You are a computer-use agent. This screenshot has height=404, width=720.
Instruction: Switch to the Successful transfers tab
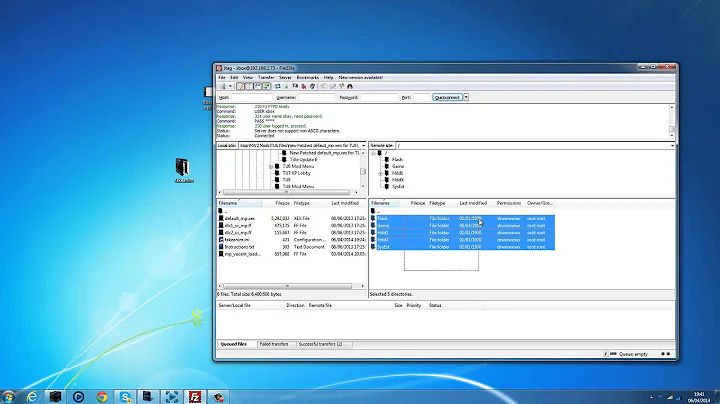320,344
